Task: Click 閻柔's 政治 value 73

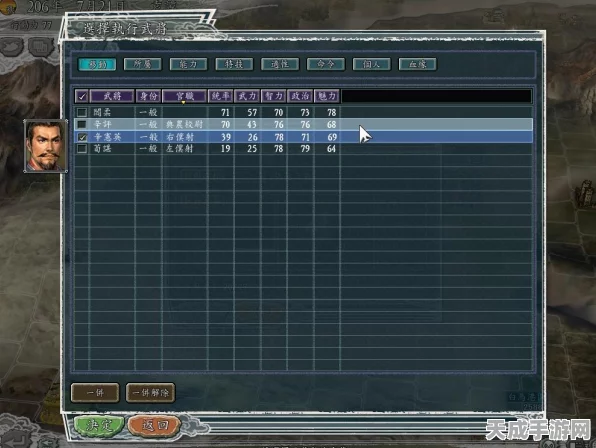Action: pyautogui.click(x=305, y=112)
